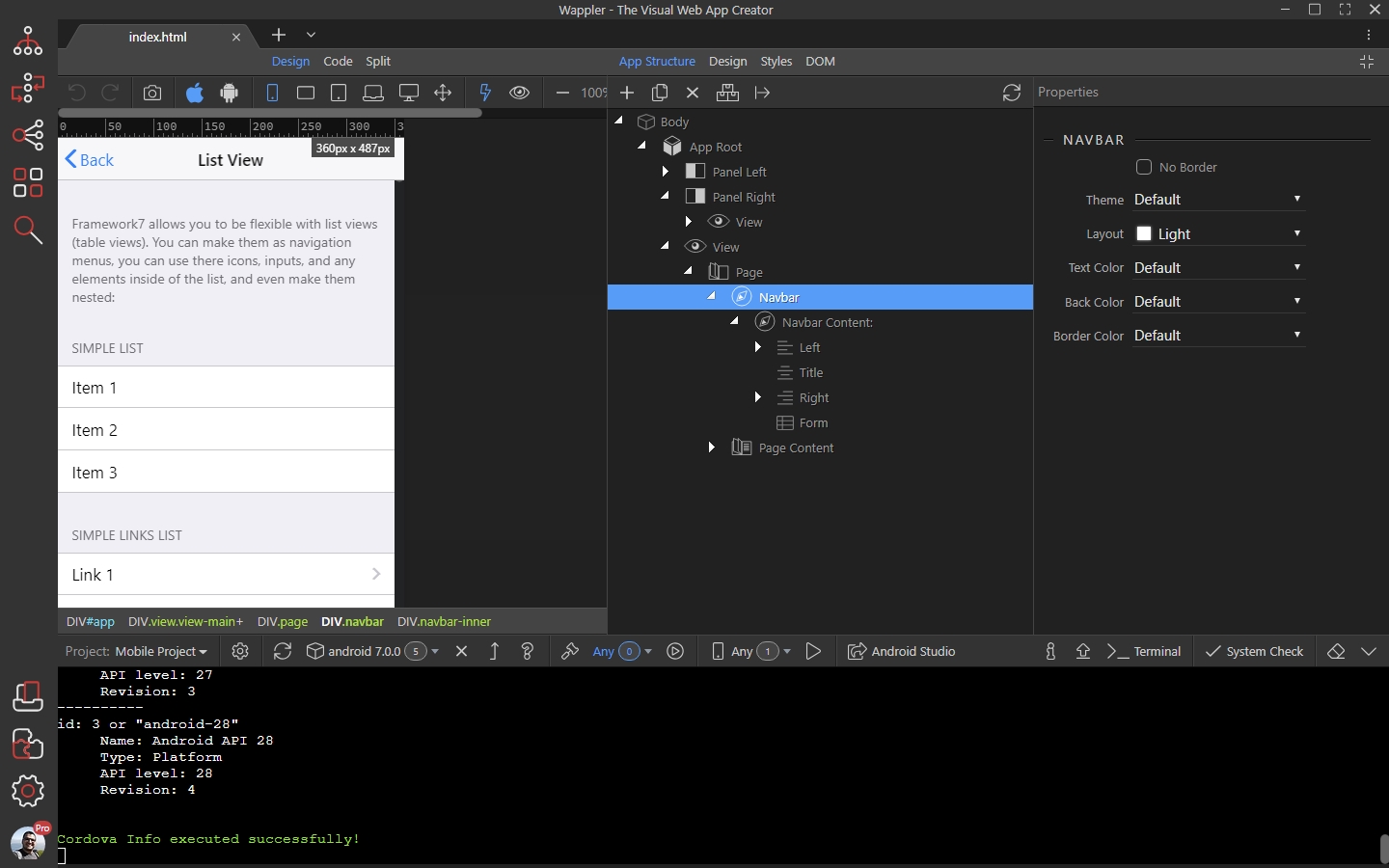Select the Form node in tree
1389x868 pixels.
(813, 422)
